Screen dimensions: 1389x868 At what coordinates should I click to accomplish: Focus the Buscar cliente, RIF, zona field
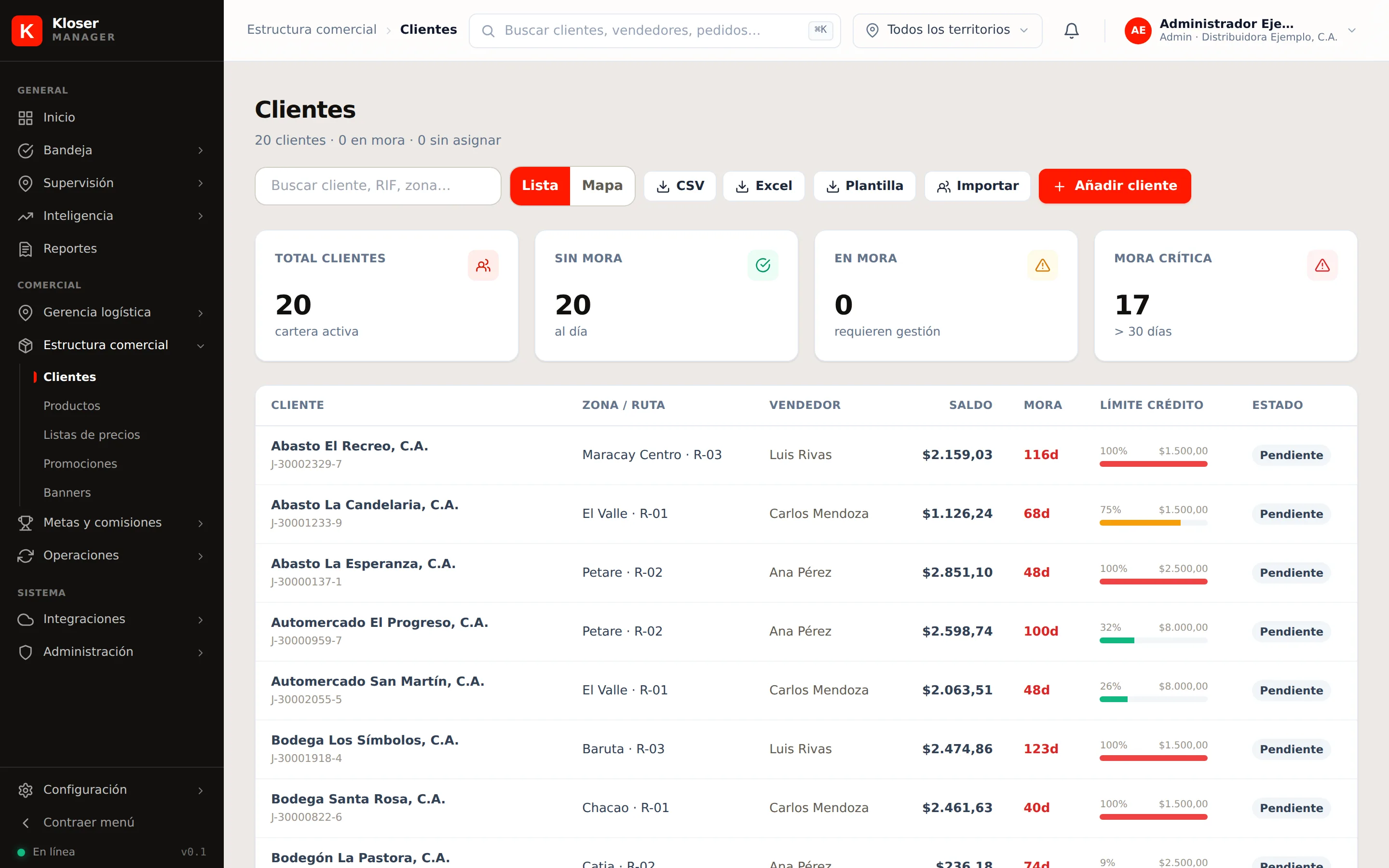click(378, 186)
